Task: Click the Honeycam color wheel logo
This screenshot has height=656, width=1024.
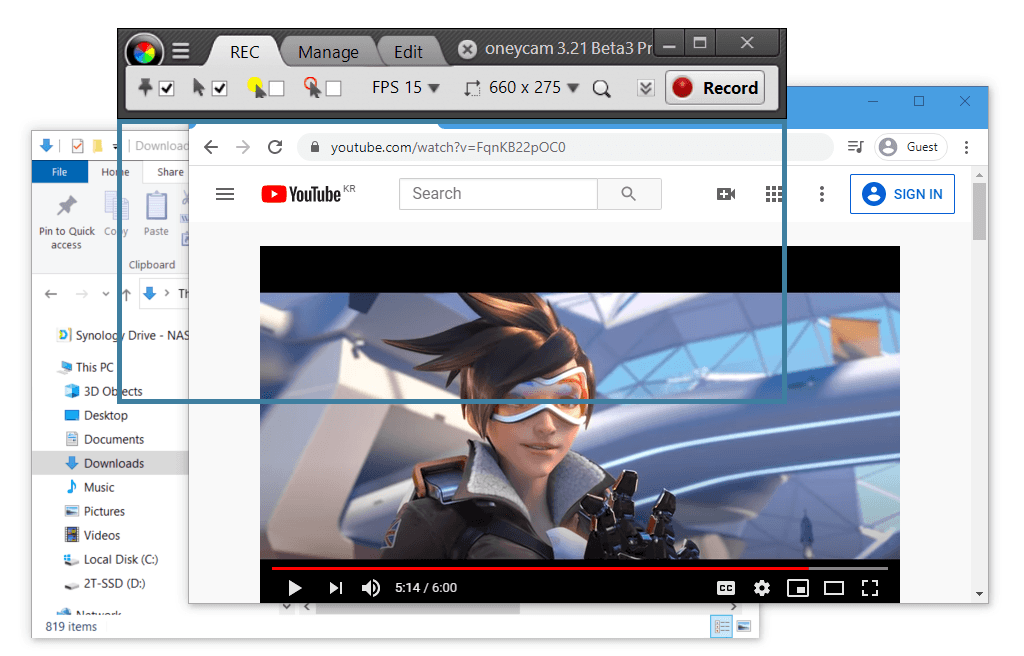Action: pyautogui.click(x=144, y=51)
